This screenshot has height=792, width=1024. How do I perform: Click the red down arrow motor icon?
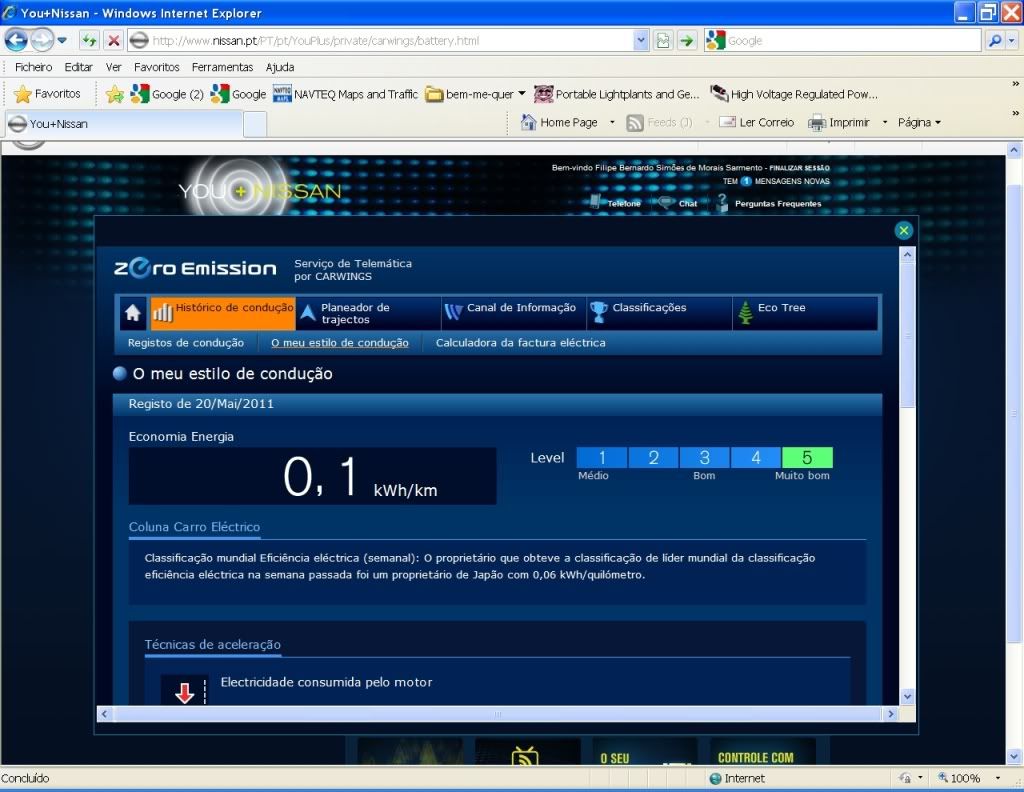pyautogui.click(x=185, y=693)
